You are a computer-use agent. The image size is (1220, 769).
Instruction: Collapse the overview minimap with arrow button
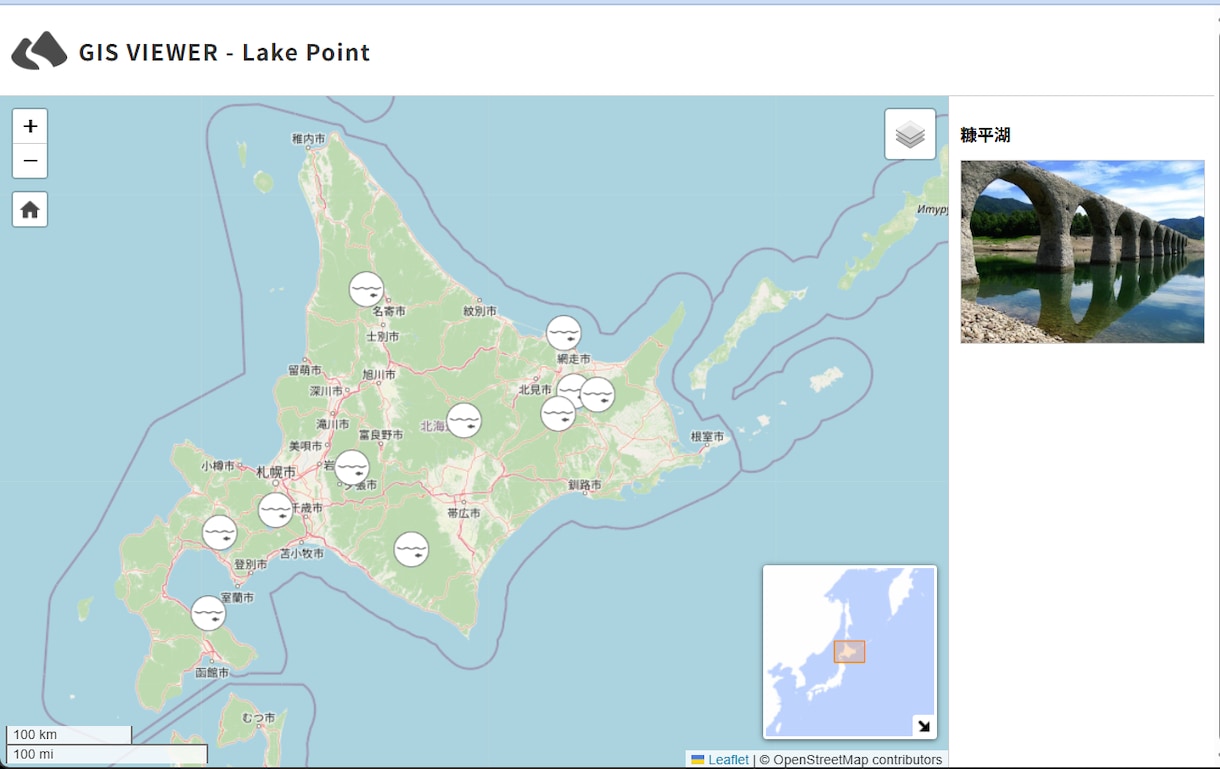924,726
